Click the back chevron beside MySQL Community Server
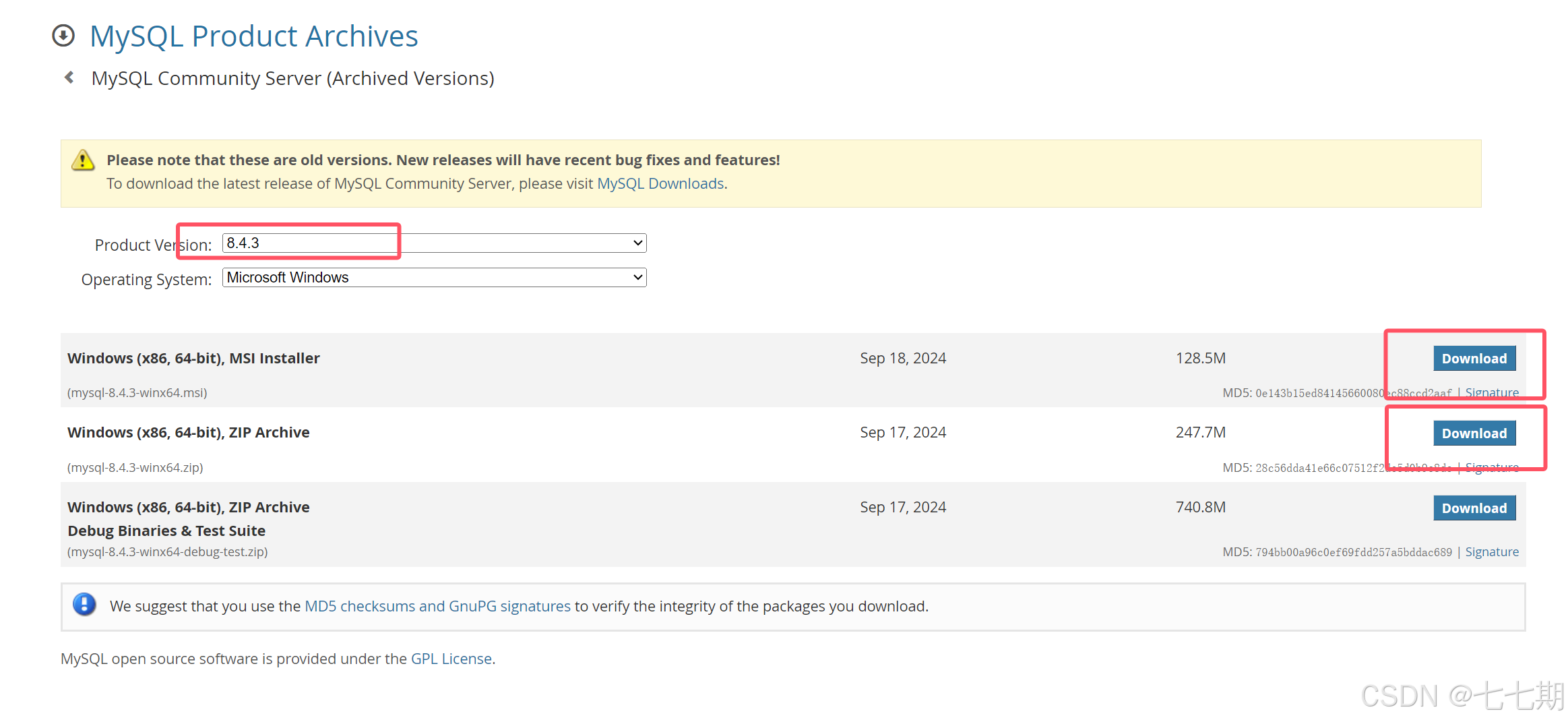Image resolution: width=1568 pixels, height=722 pixels. coord(69,78)
